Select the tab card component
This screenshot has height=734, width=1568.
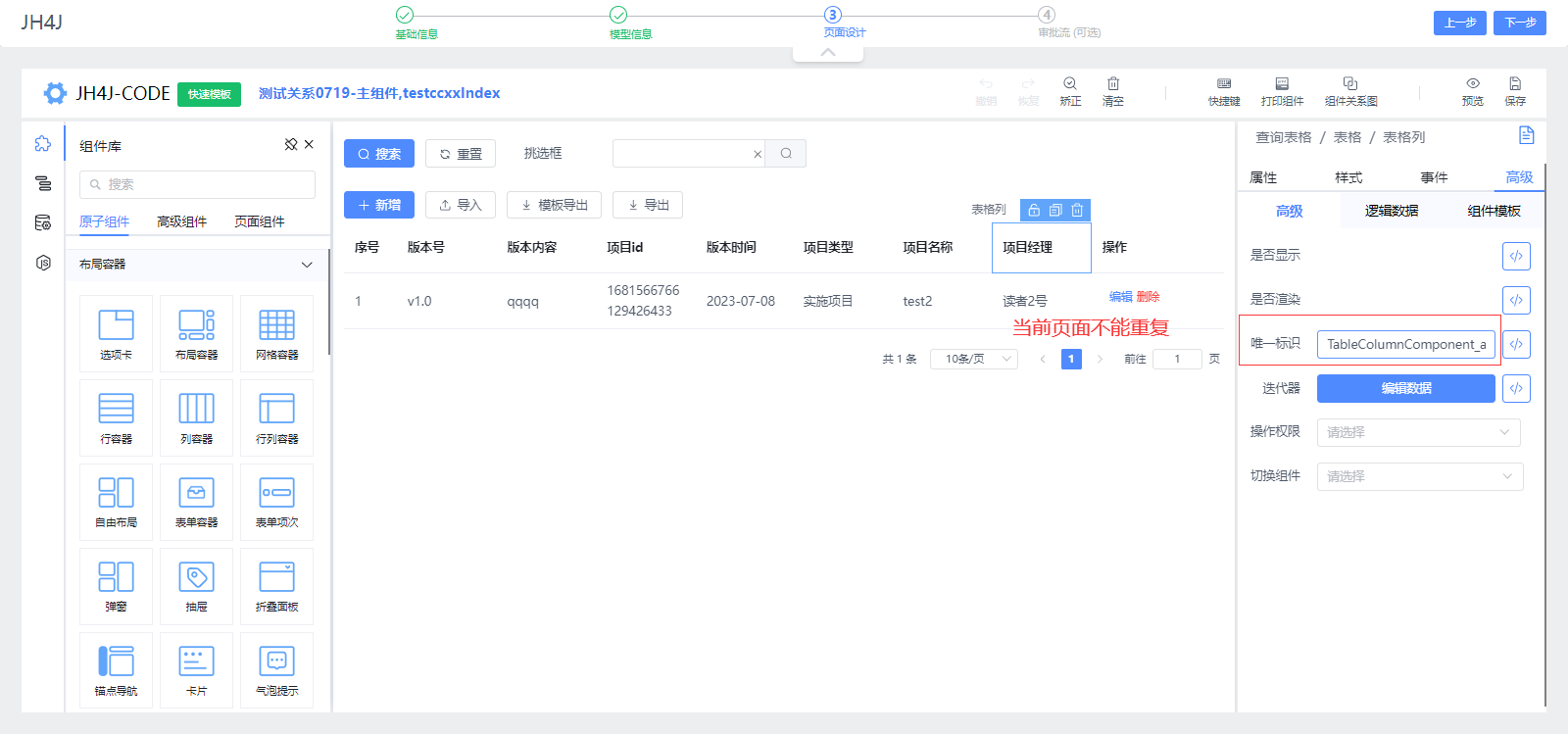(x=116, y=334)
